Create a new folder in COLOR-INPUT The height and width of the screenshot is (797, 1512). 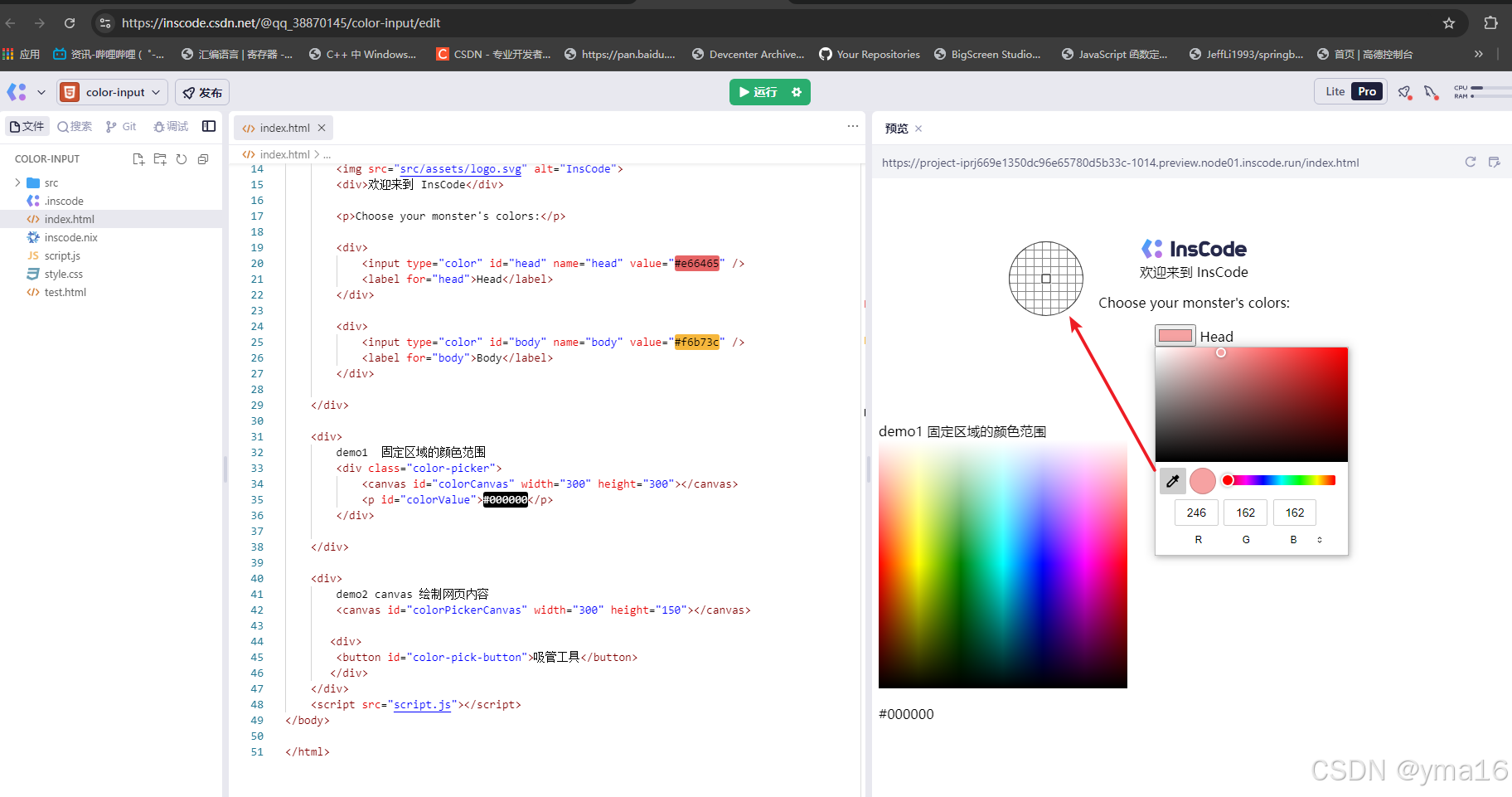160,159
